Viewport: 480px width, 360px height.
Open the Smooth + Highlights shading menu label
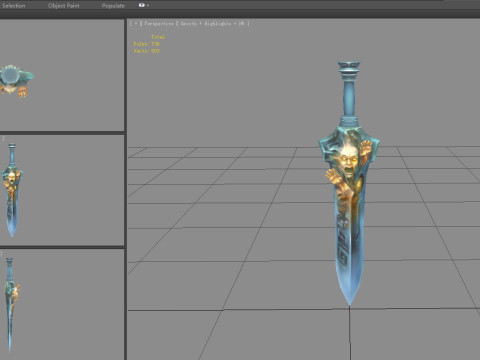point(213,24)
